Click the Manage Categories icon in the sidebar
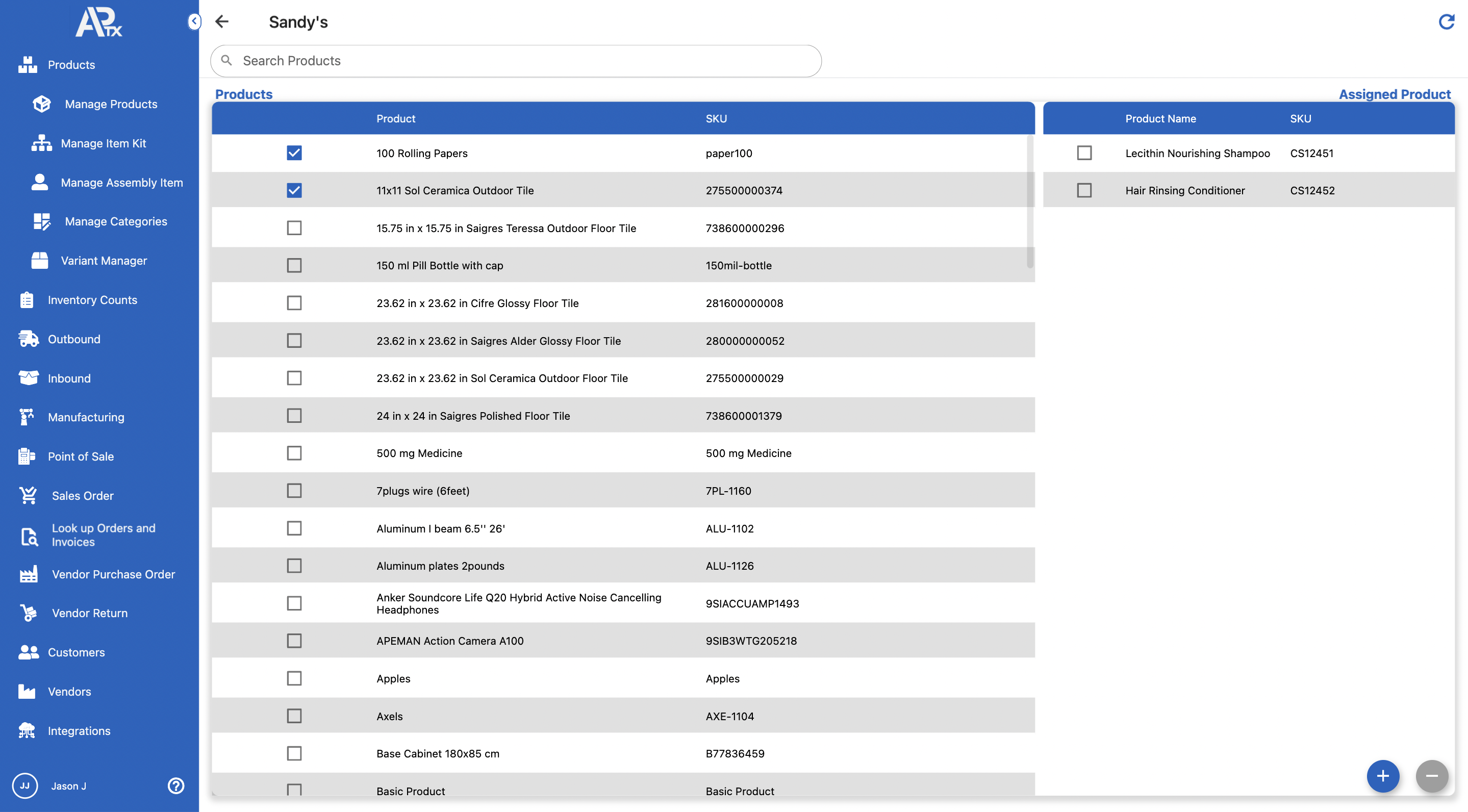1468x812 pixels. pos(42,221)
